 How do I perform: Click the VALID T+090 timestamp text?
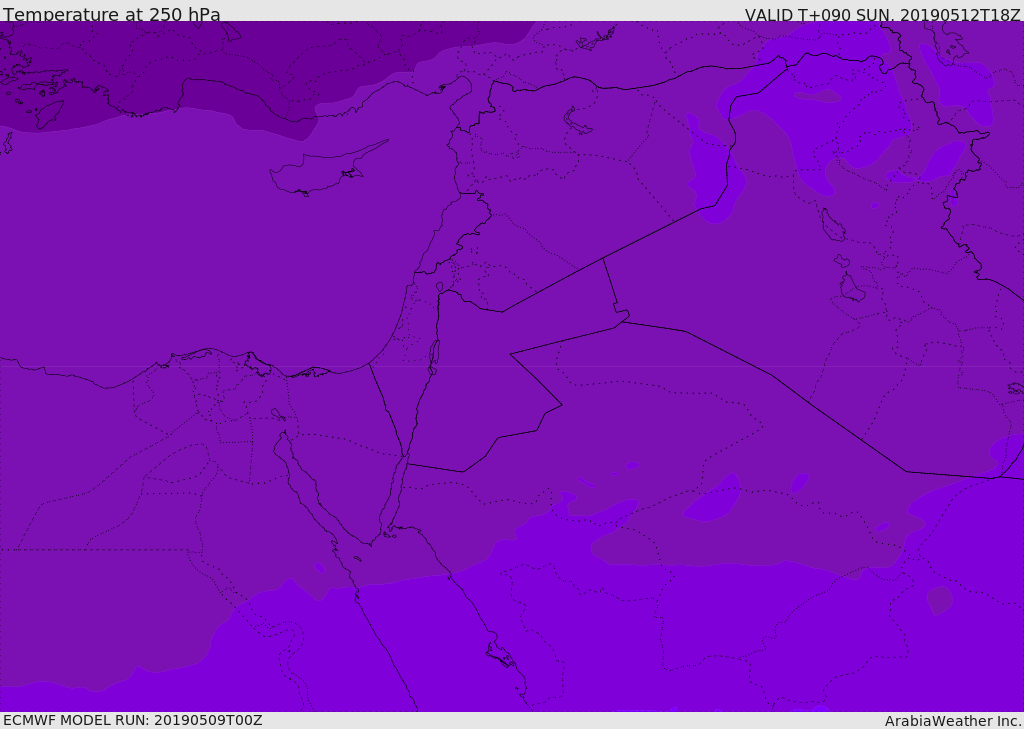[882, 15]
